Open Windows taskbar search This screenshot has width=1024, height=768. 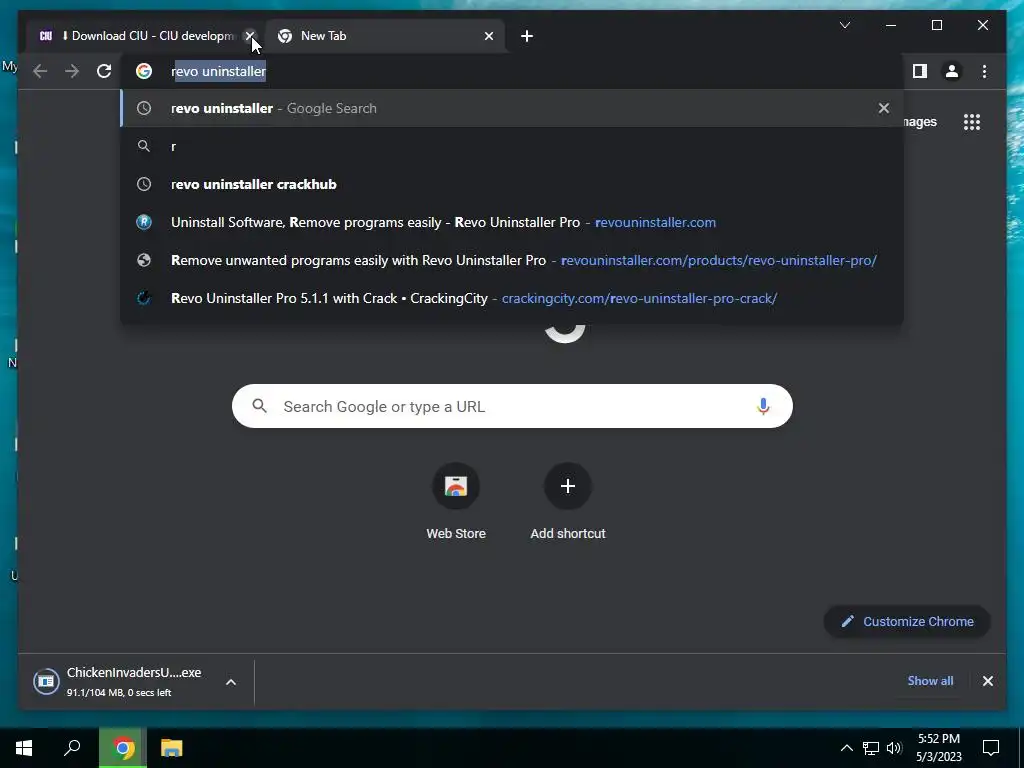pyautogui.click(x=72, y=748)
